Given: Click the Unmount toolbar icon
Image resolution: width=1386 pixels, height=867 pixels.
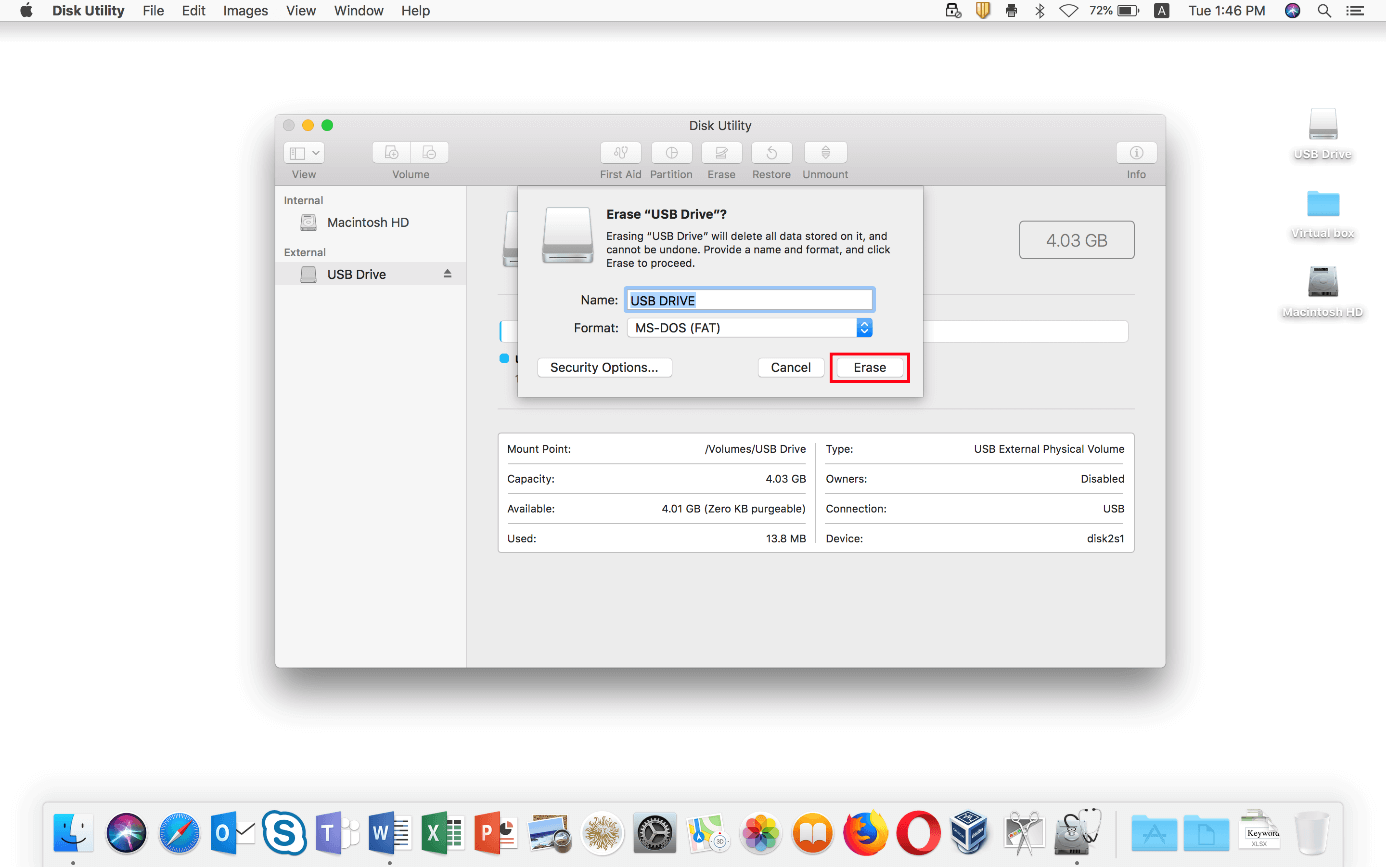Looking at the screenshot, I should pyautogui.click(x=825, y=153).
